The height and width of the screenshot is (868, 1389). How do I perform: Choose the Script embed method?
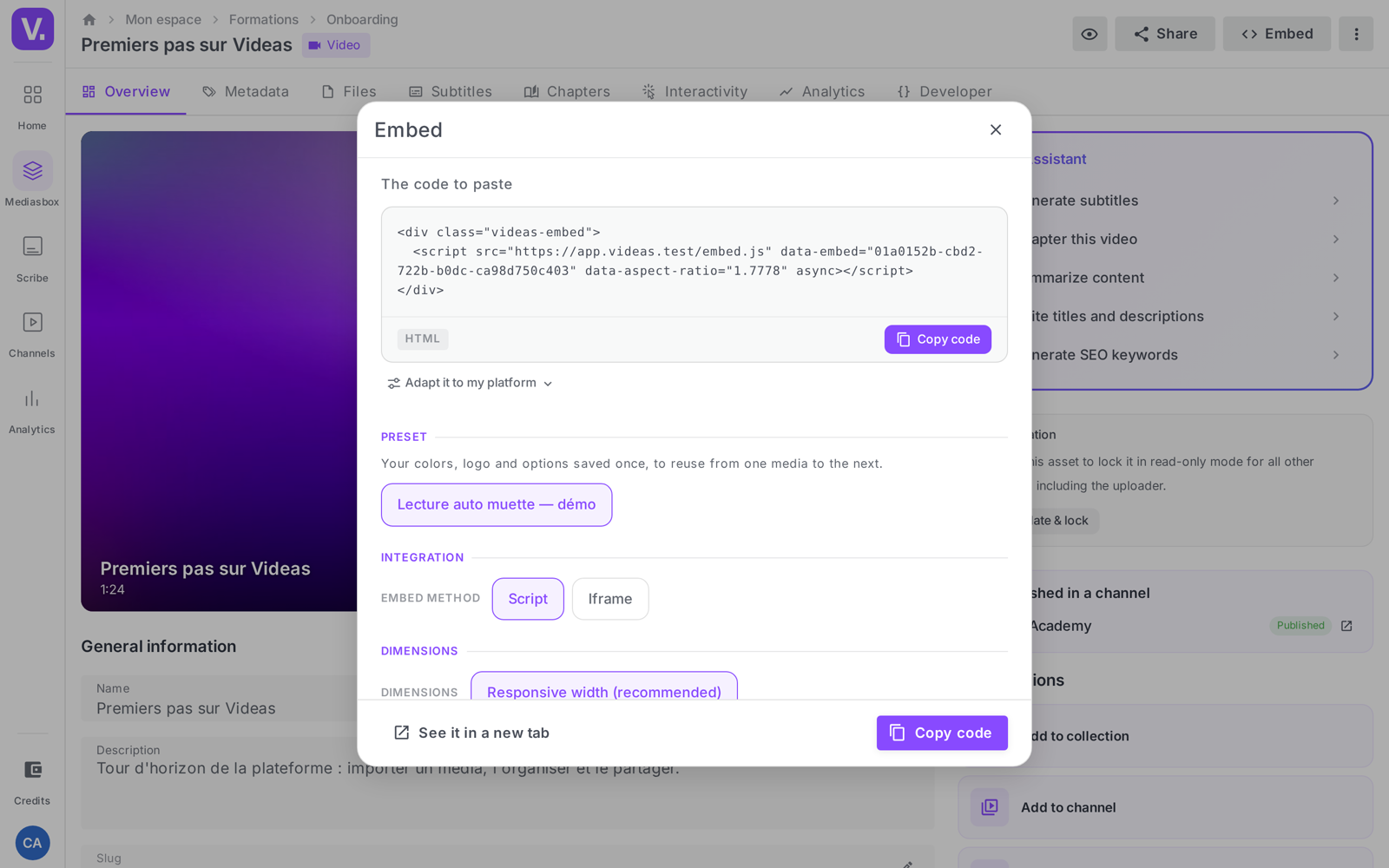click(x=528, y=599)
